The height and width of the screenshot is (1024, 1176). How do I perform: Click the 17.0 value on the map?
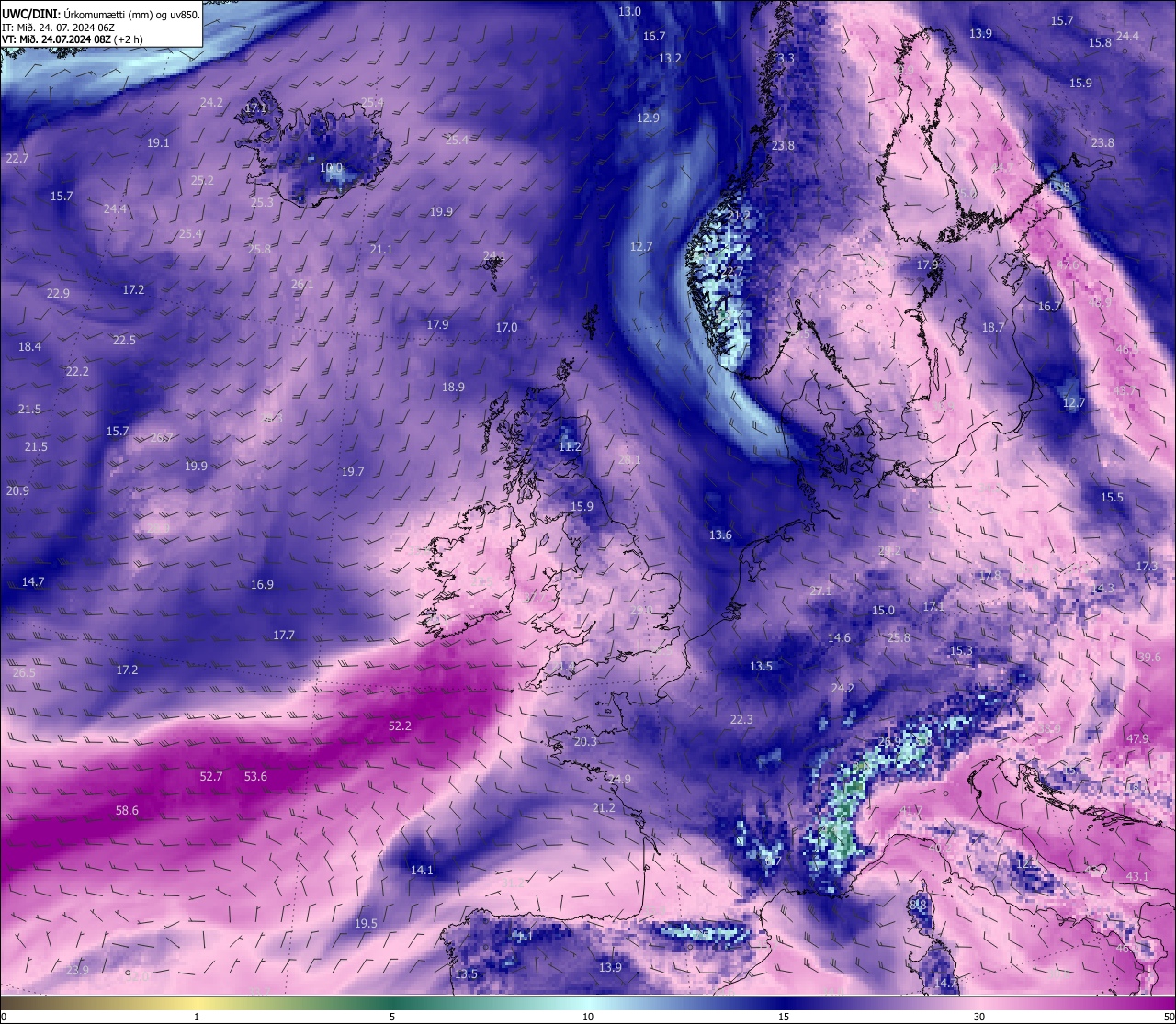[x=506, y=327]
